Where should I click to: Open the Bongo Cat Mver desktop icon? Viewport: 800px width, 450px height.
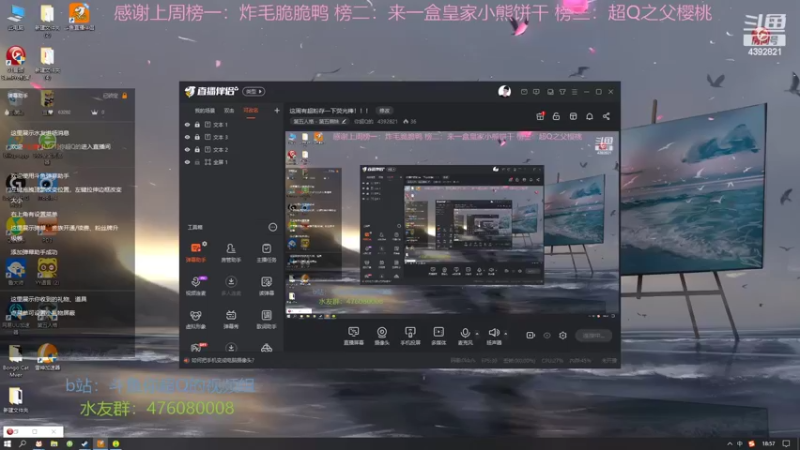15,361
